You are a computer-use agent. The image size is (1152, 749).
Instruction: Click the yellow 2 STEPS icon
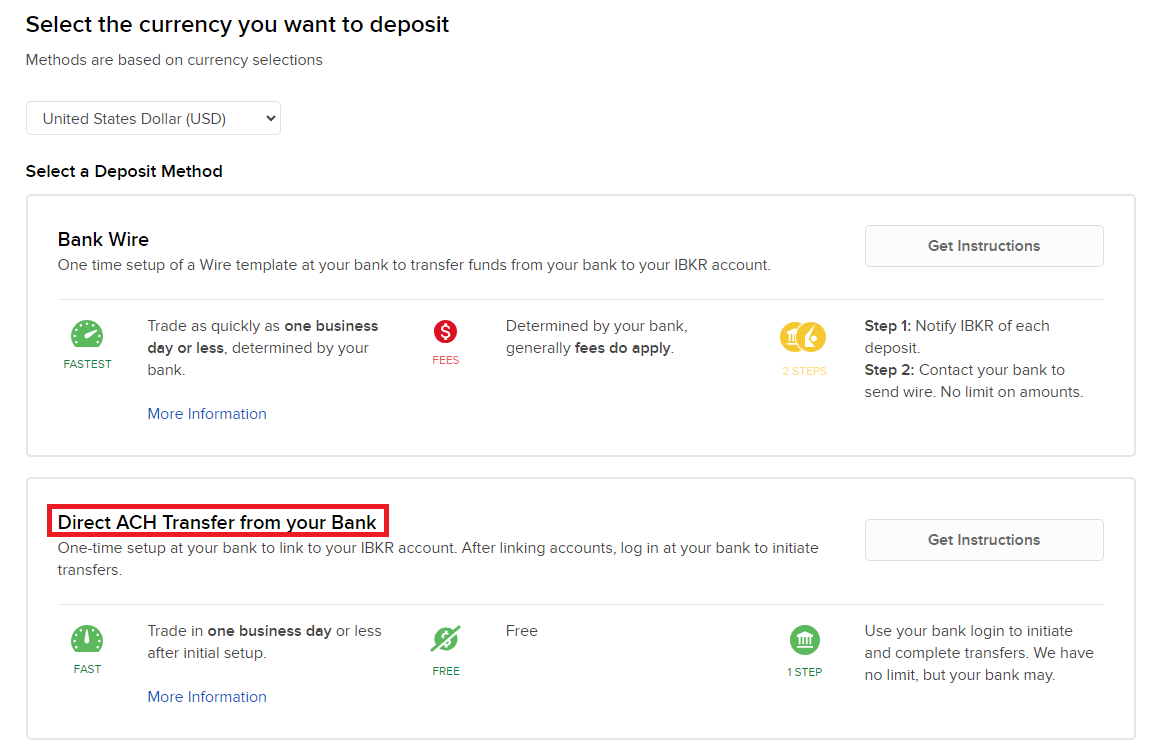coord(803,338)
